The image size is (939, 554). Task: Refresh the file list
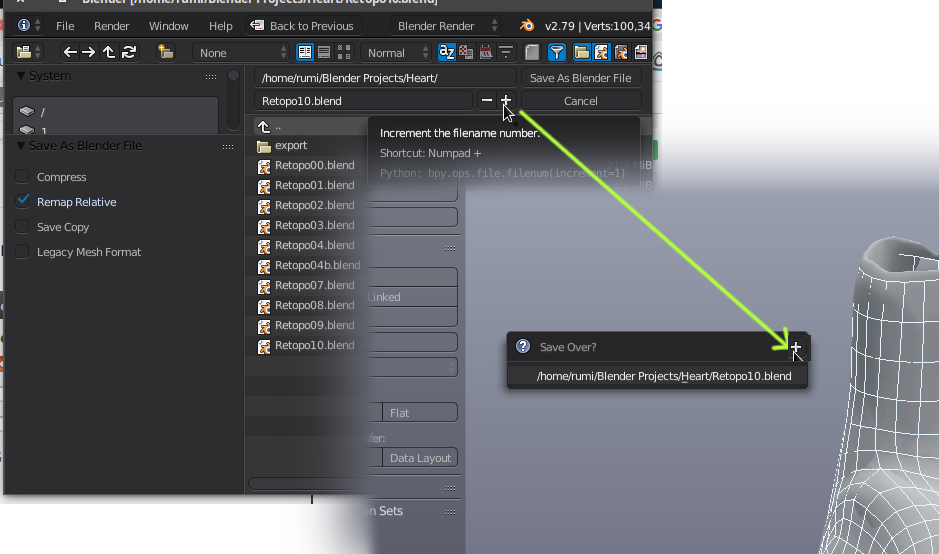click(x=128, y=52)
